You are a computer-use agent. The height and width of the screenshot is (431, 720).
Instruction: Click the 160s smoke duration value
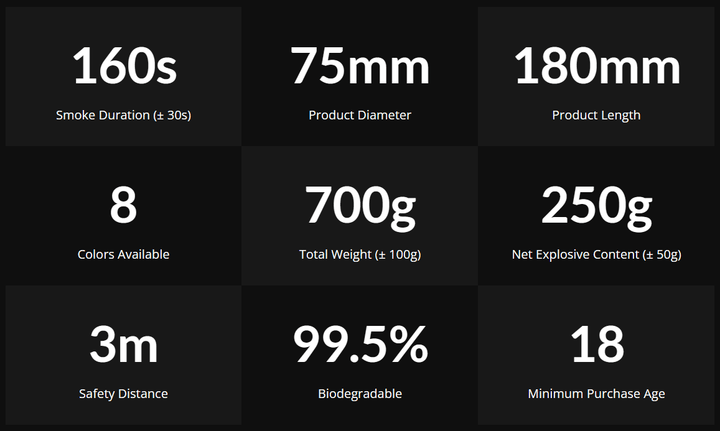pos(123,66)
